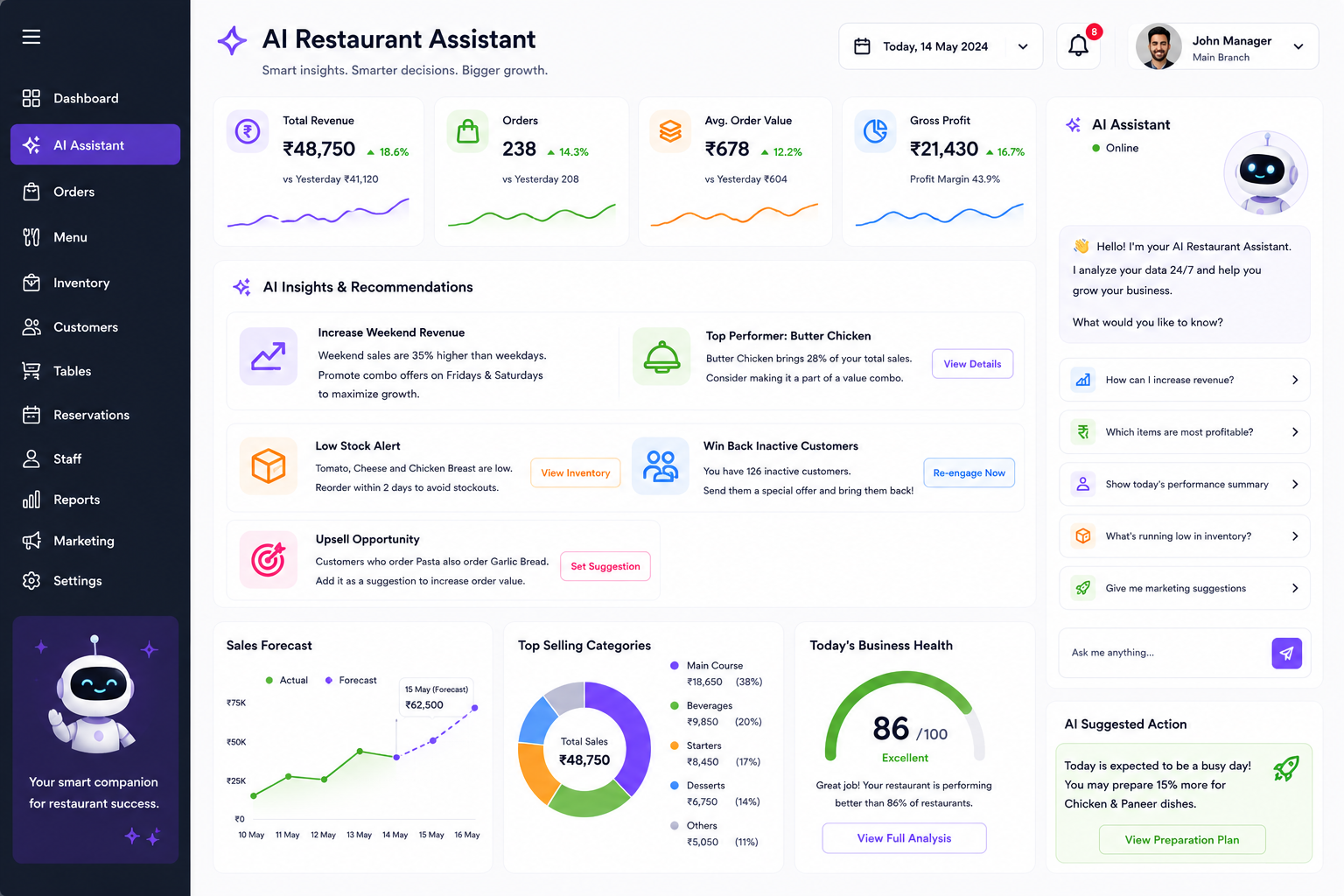Click the View Full Analysis button

click(x=904, y=838)
